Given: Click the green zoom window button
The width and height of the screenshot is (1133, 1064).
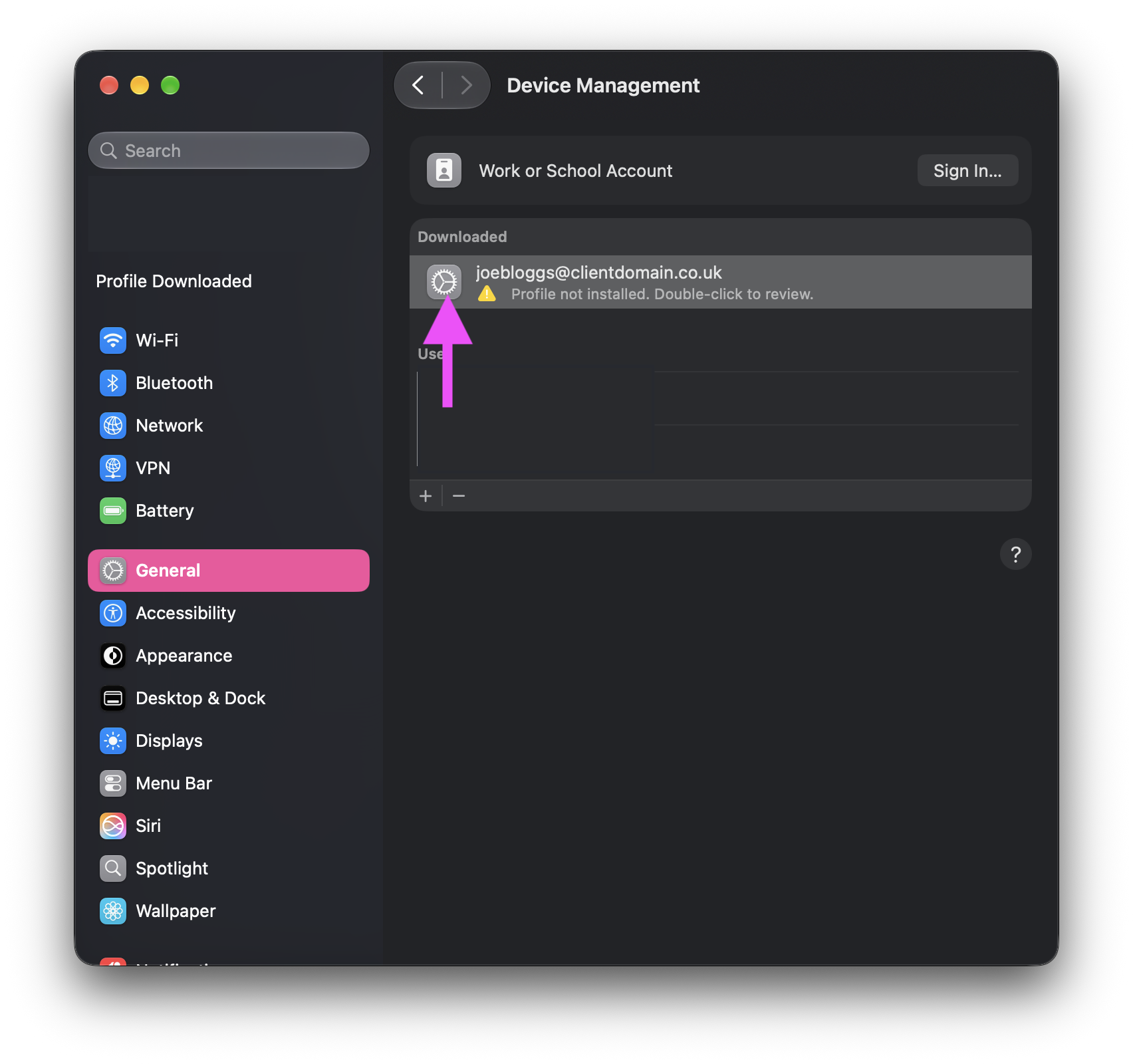Looking at the screenshot, I should click(170, 85).
